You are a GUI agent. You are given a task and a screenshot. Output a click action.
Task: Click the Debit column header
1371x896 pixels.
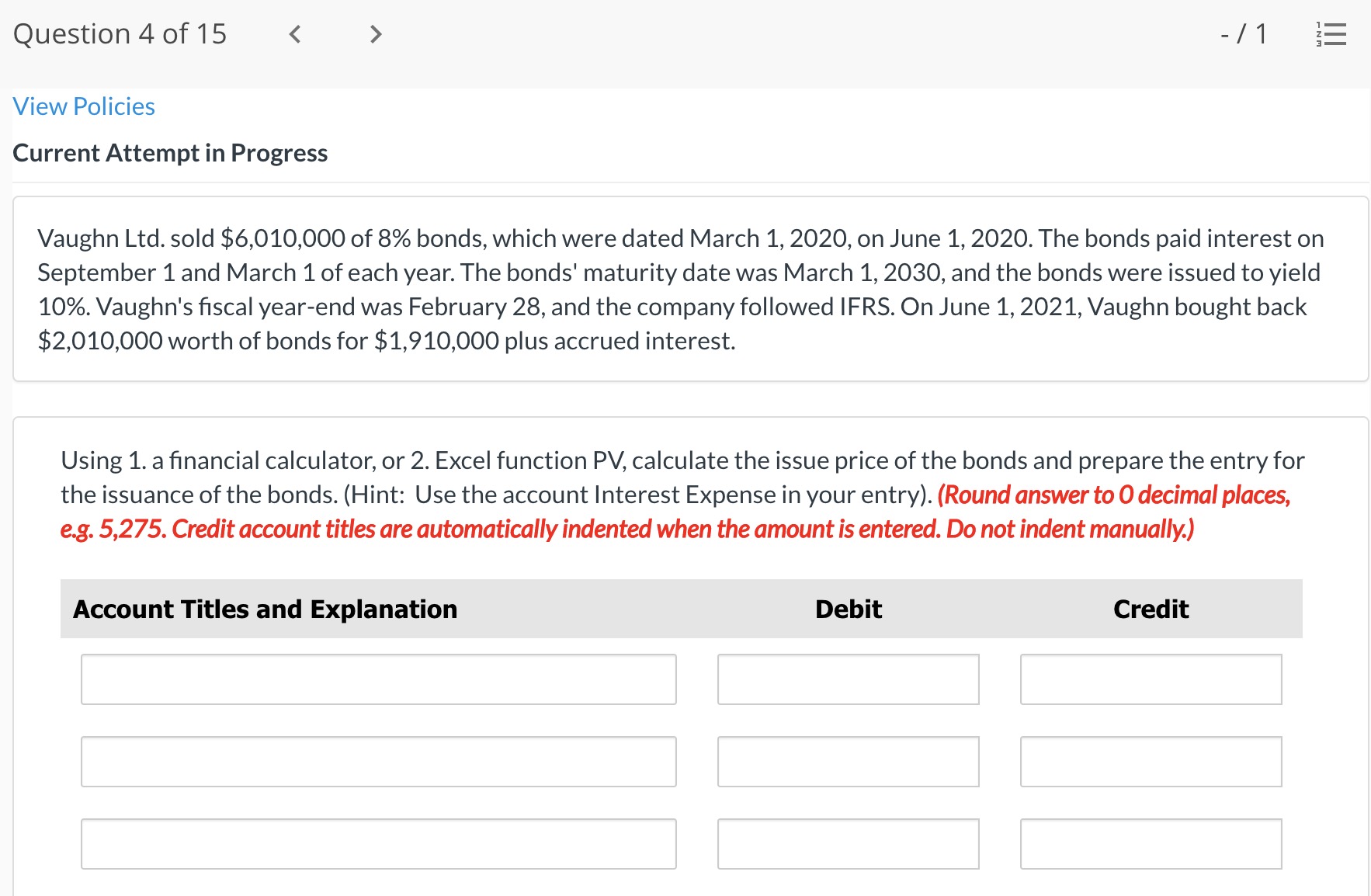coord(848,609)
